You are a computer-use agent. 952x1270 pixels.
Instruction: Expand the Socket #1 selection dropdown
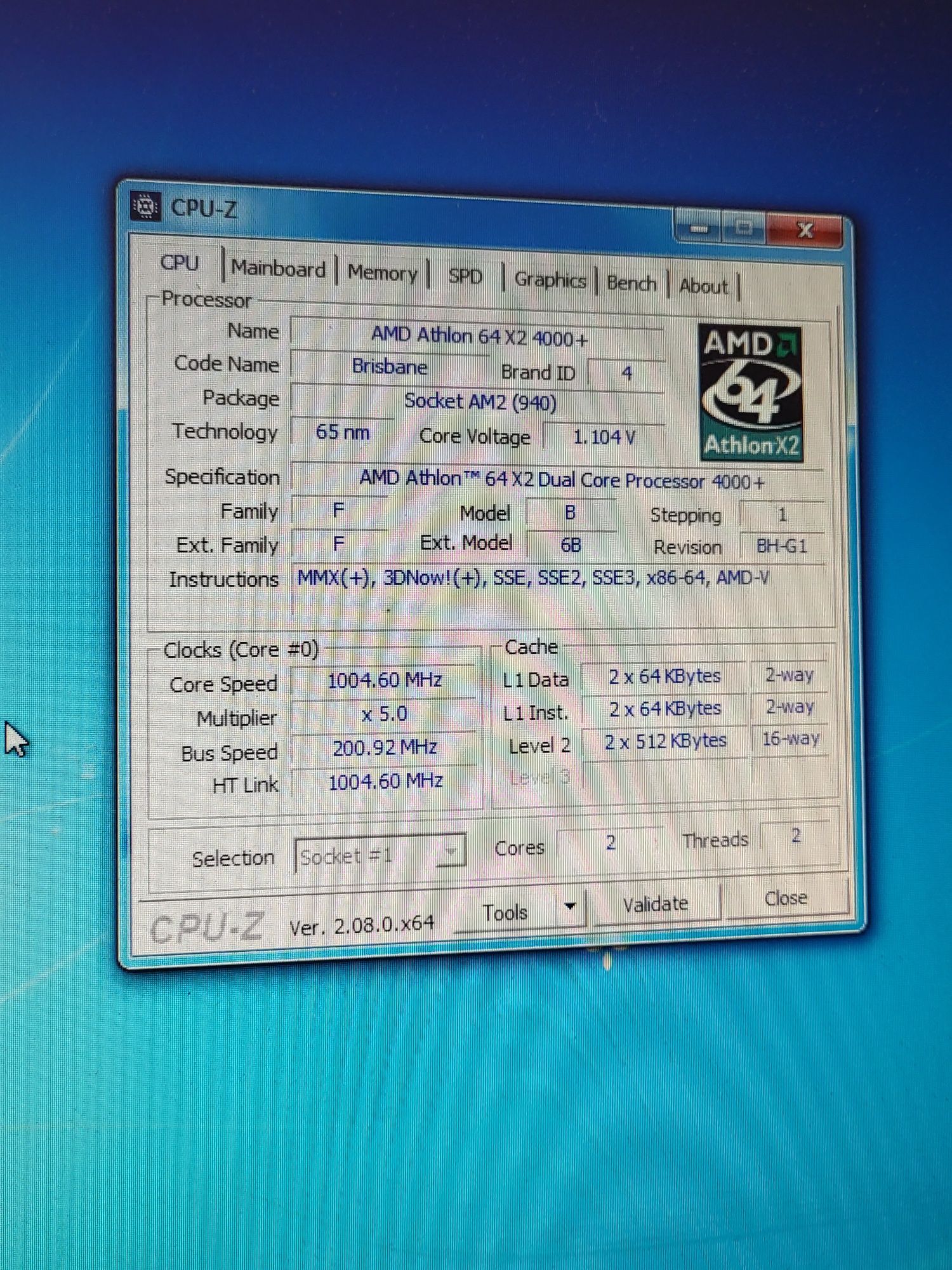click(x=451, y=852)
